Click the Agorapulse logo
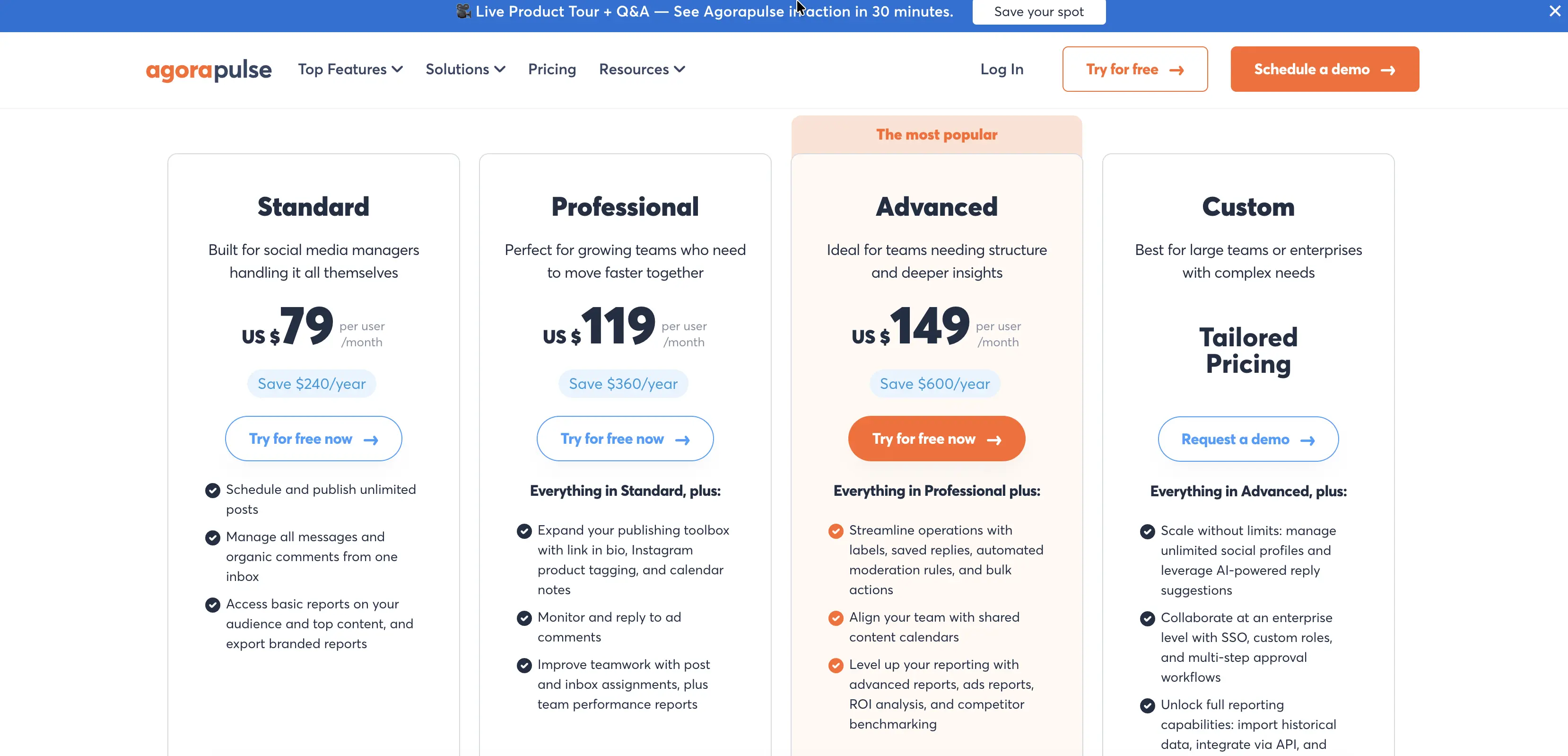Screen dimensions: 1568x756 [209, 70]
